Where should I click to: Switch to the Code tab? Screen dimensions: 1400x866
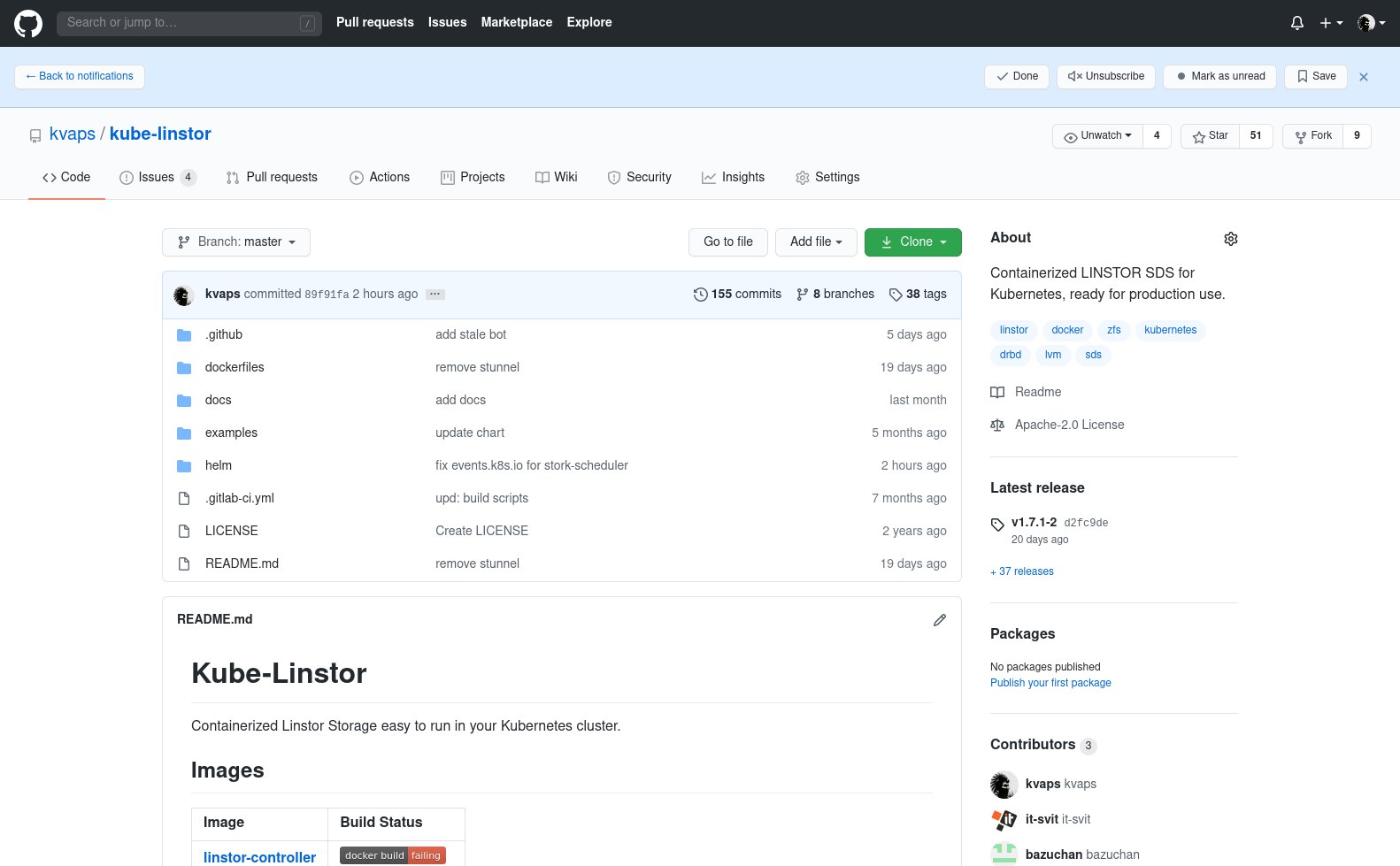click(x=66, y=178)
